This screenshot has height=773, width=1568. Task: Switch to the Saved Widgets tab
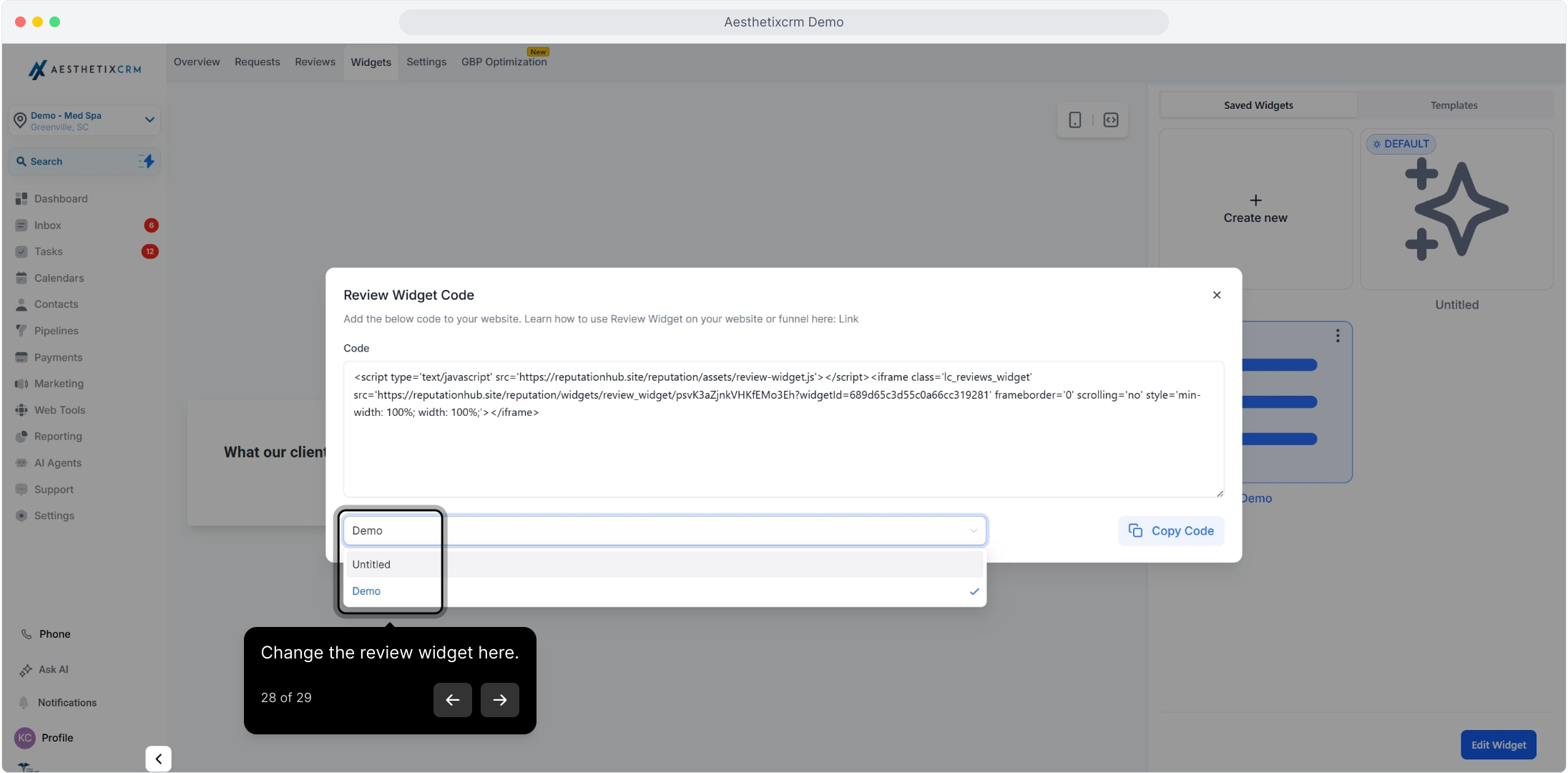point(1258,105)
